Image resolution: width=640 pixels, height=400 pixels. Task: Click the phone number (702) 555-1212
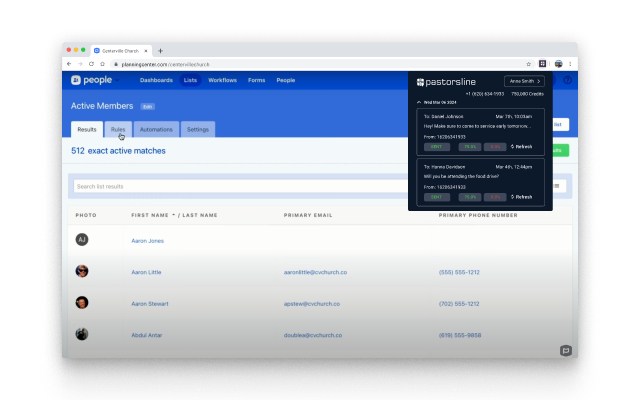(459, 304)
